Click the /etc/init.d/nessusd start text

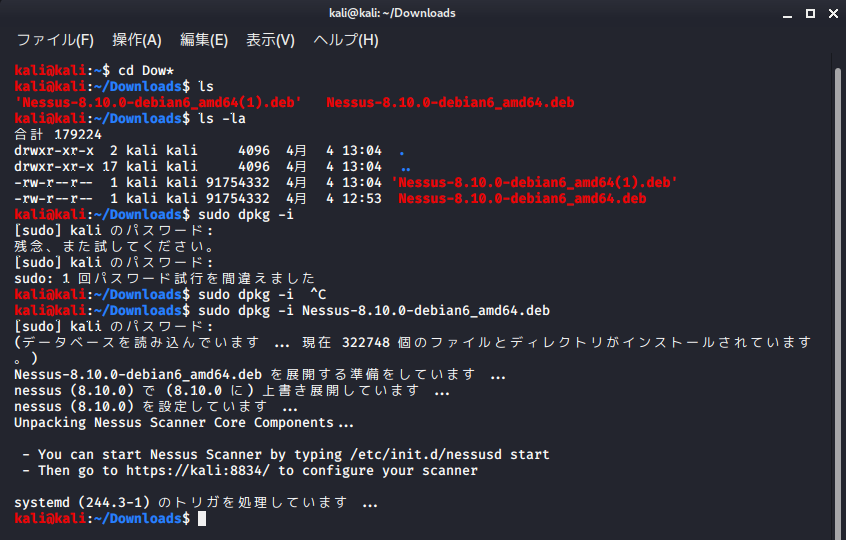pos(450,455)
